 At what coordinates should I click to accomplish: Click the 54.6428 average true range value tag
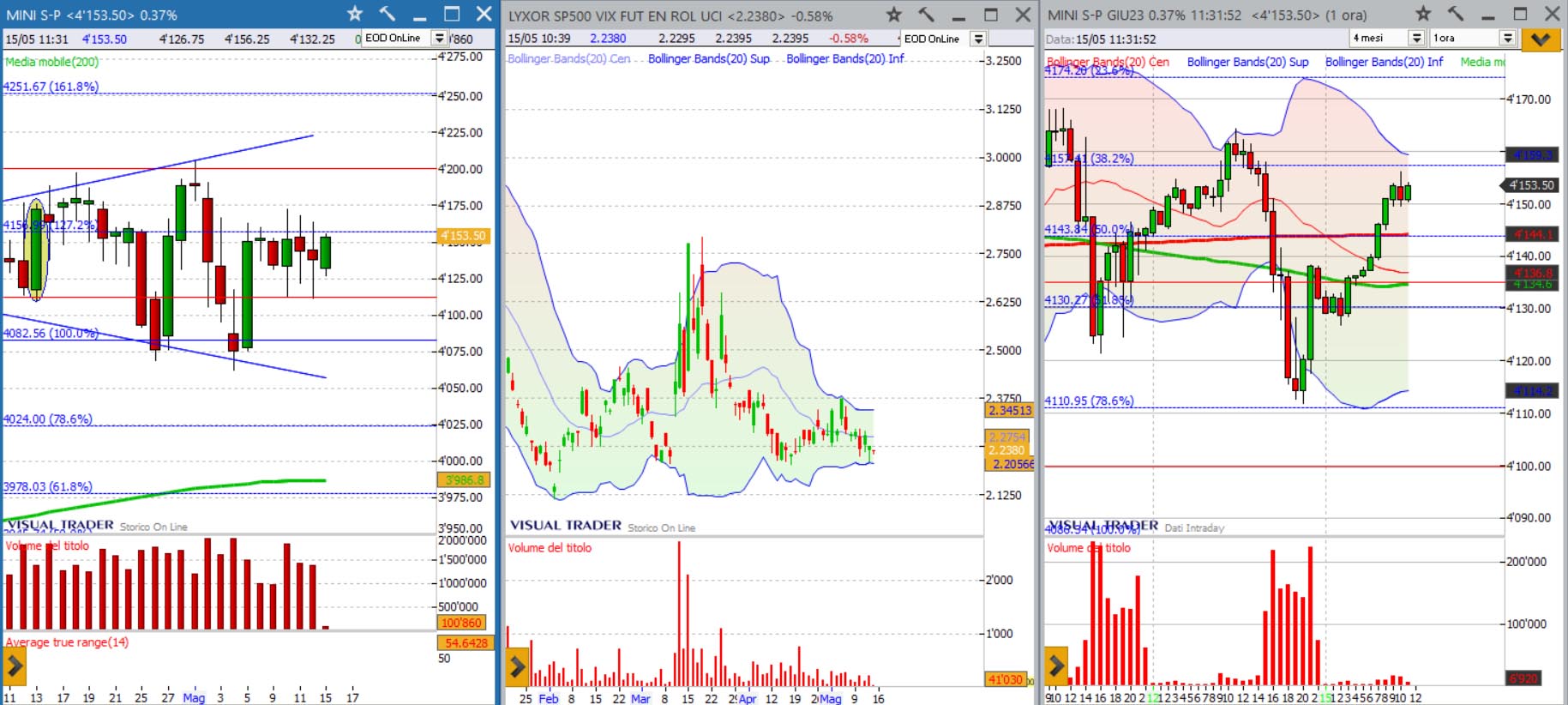click(466, 643)
